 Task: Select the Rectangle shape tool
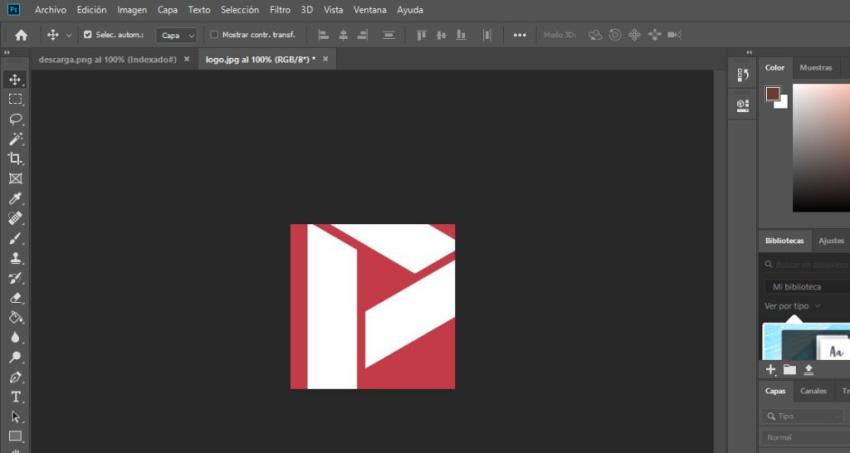pyautogui.click(x=15, y=436)
